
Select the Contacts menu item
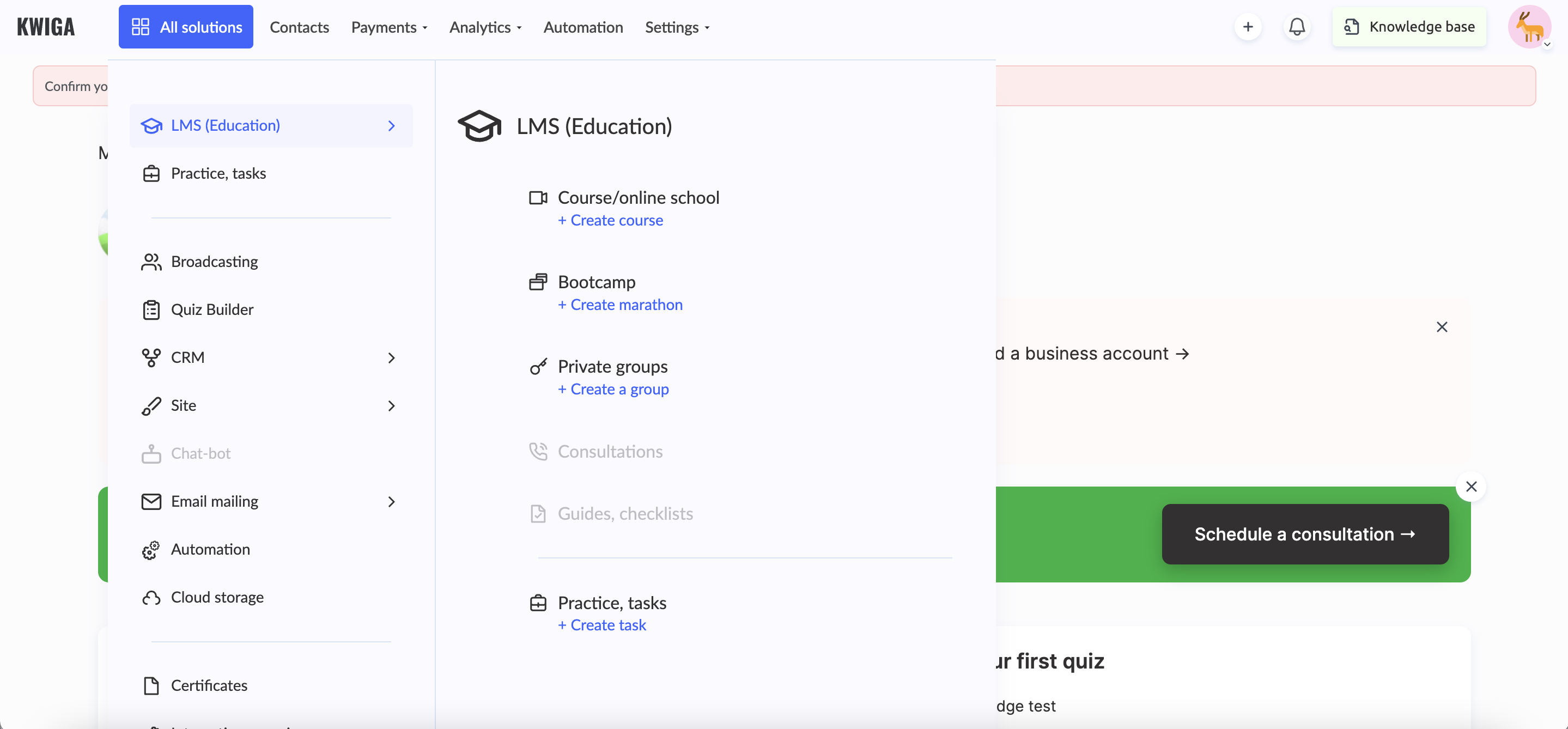click(x=299, y=26)
